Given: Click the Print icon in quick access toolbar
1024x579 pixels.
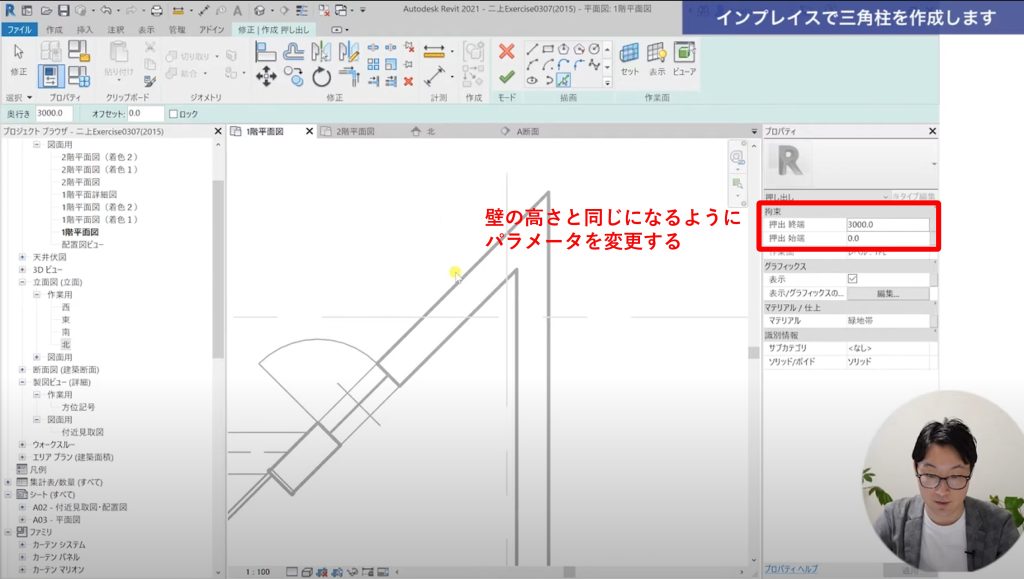Looking at the screenshot, I should (x=155, y=11).
